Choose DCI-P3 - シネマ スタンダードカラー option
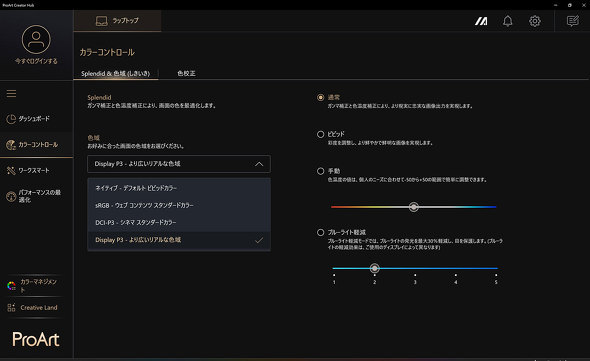This screenshot has width=590, height=361. [x=179, y=222]
